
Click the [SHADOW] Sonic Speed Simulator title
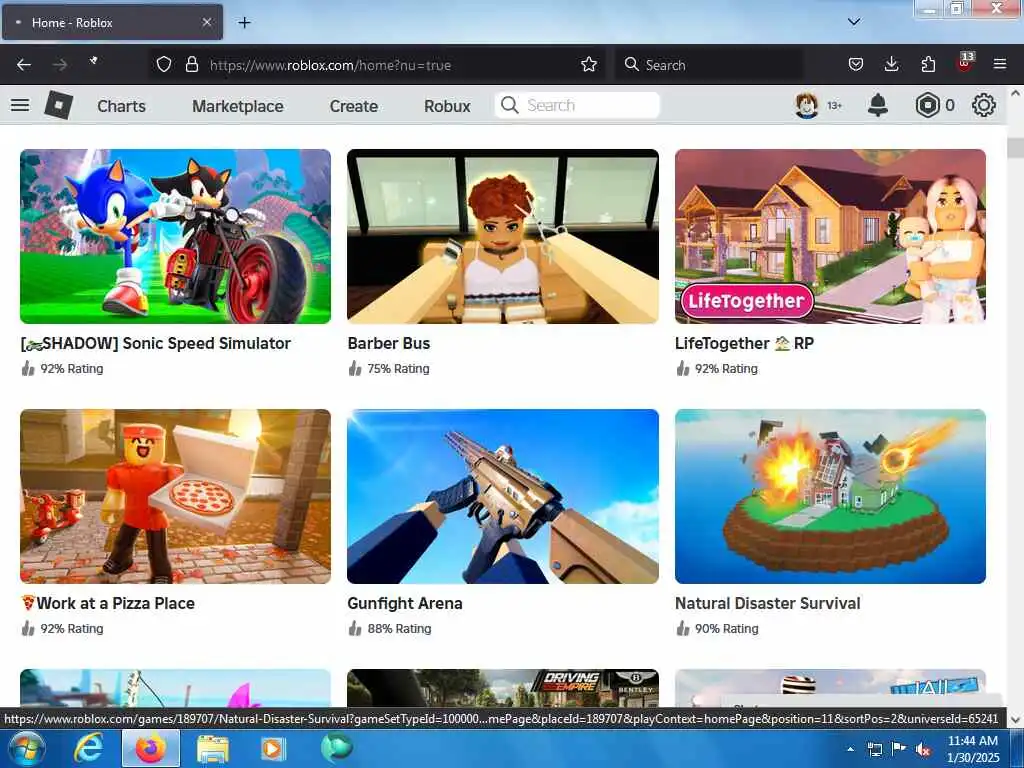[155, 343]
